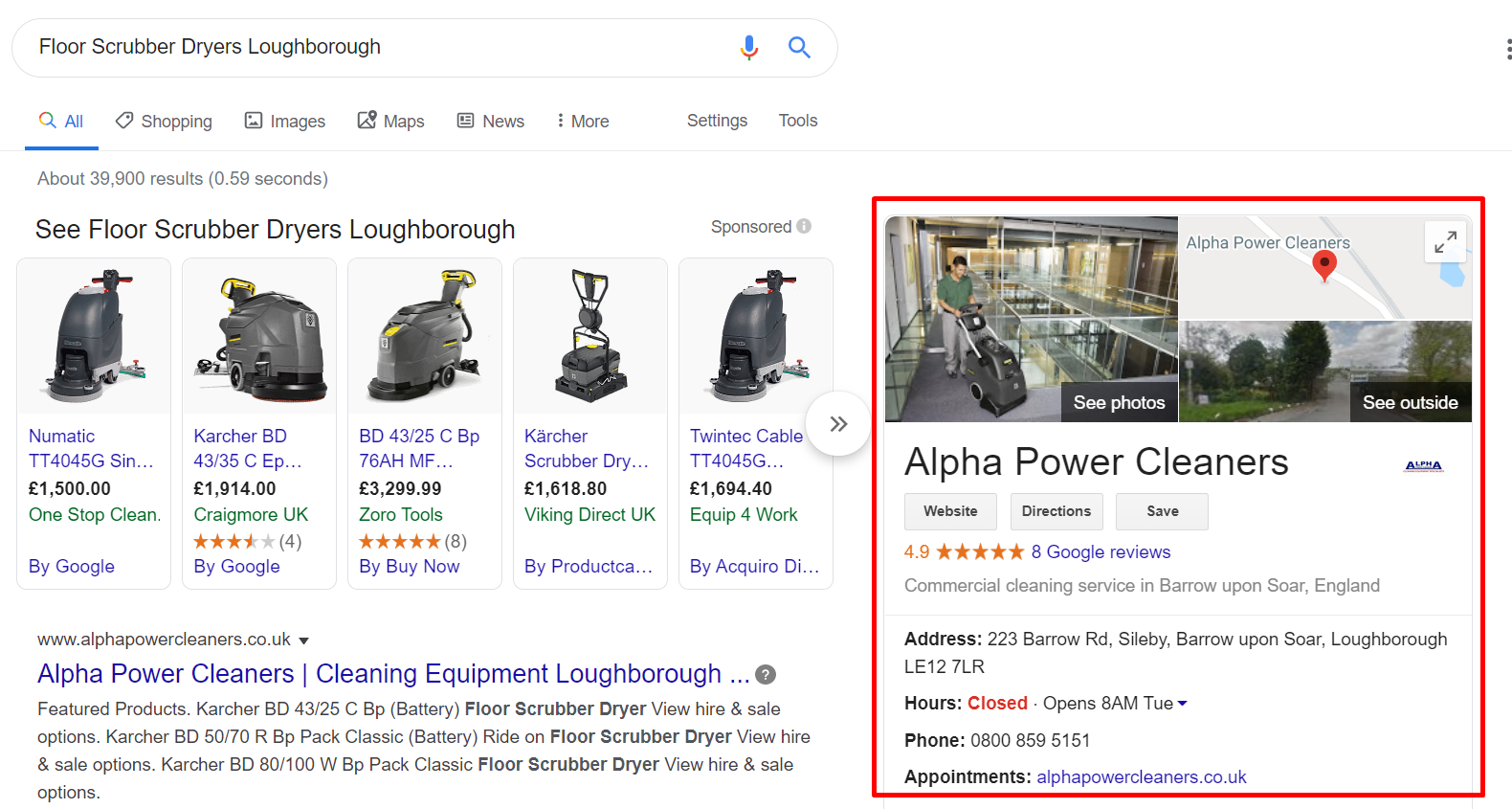Open Tools menu
The image size is (1512, 809).
pos(798,121)
